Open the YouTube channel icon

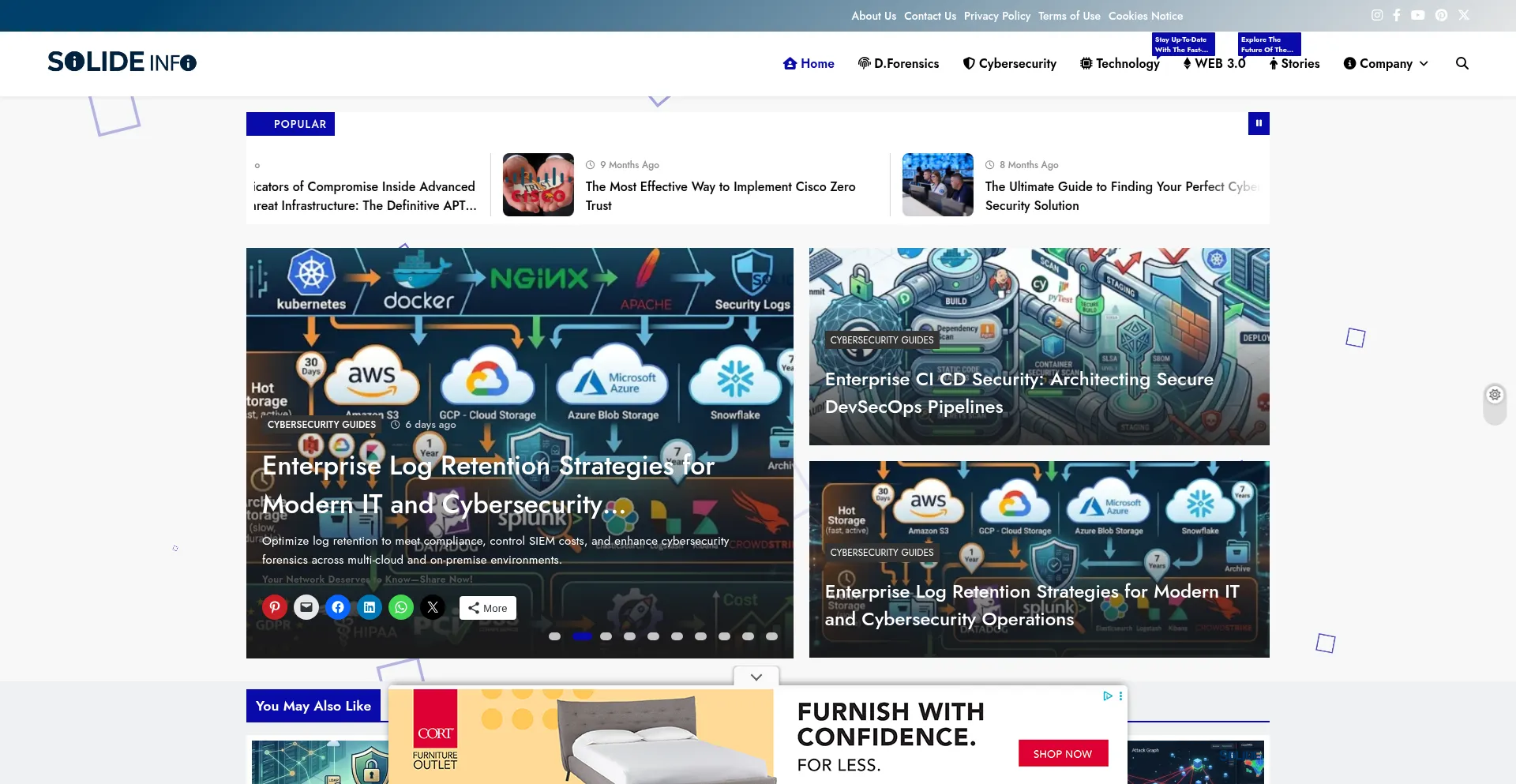[1418, 15]
